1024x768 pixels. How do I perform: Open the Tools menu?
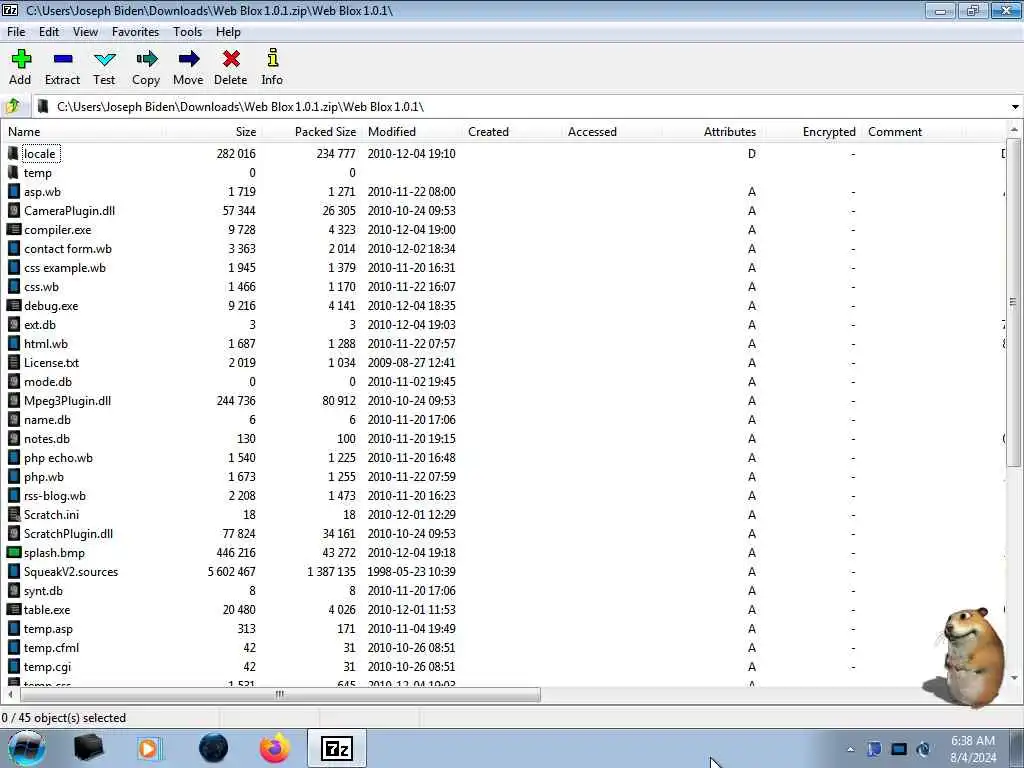click(x=187, y=32)
